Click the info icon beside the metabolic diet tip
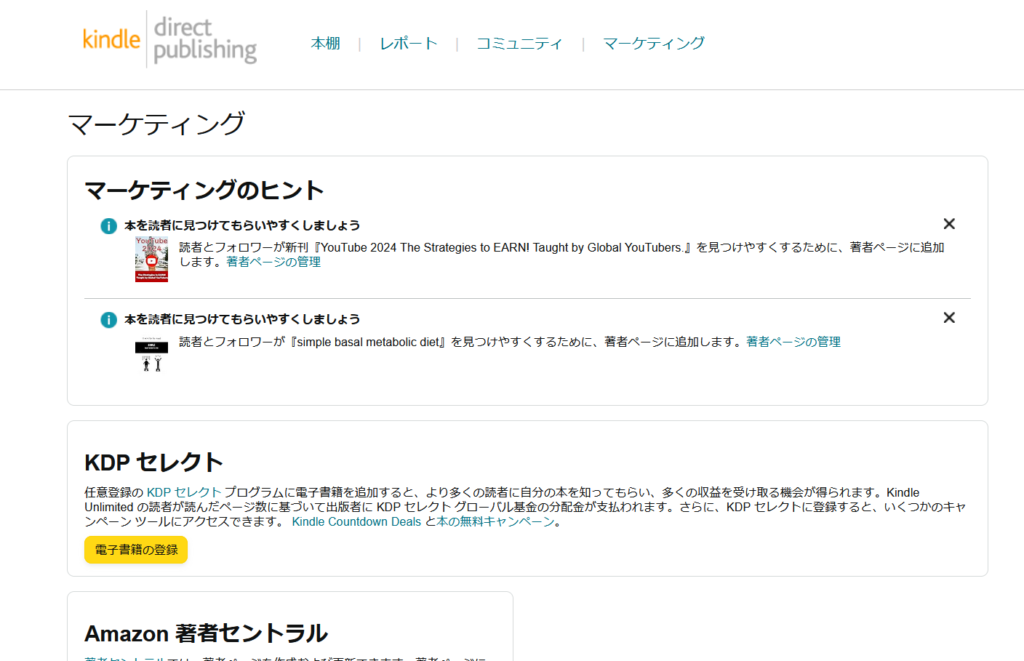1024x661 pixels. pyautogui.click(x=109, y=320)
